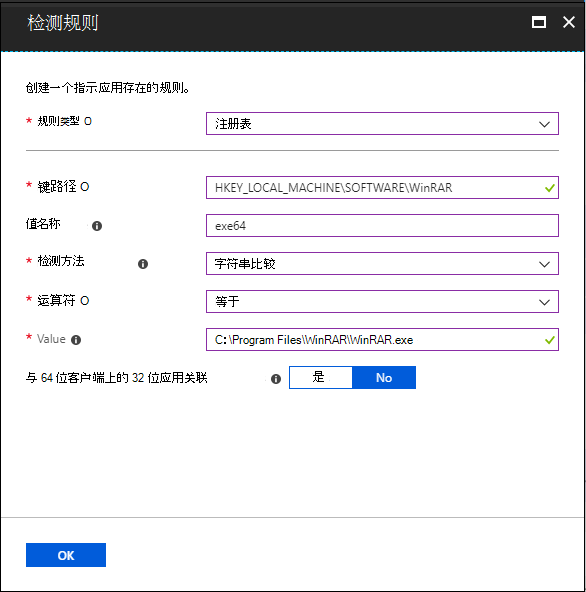Click info icon beside 32 位应用关联 option
This screenshot has width=586, height=592.
[x=276, y=379]
